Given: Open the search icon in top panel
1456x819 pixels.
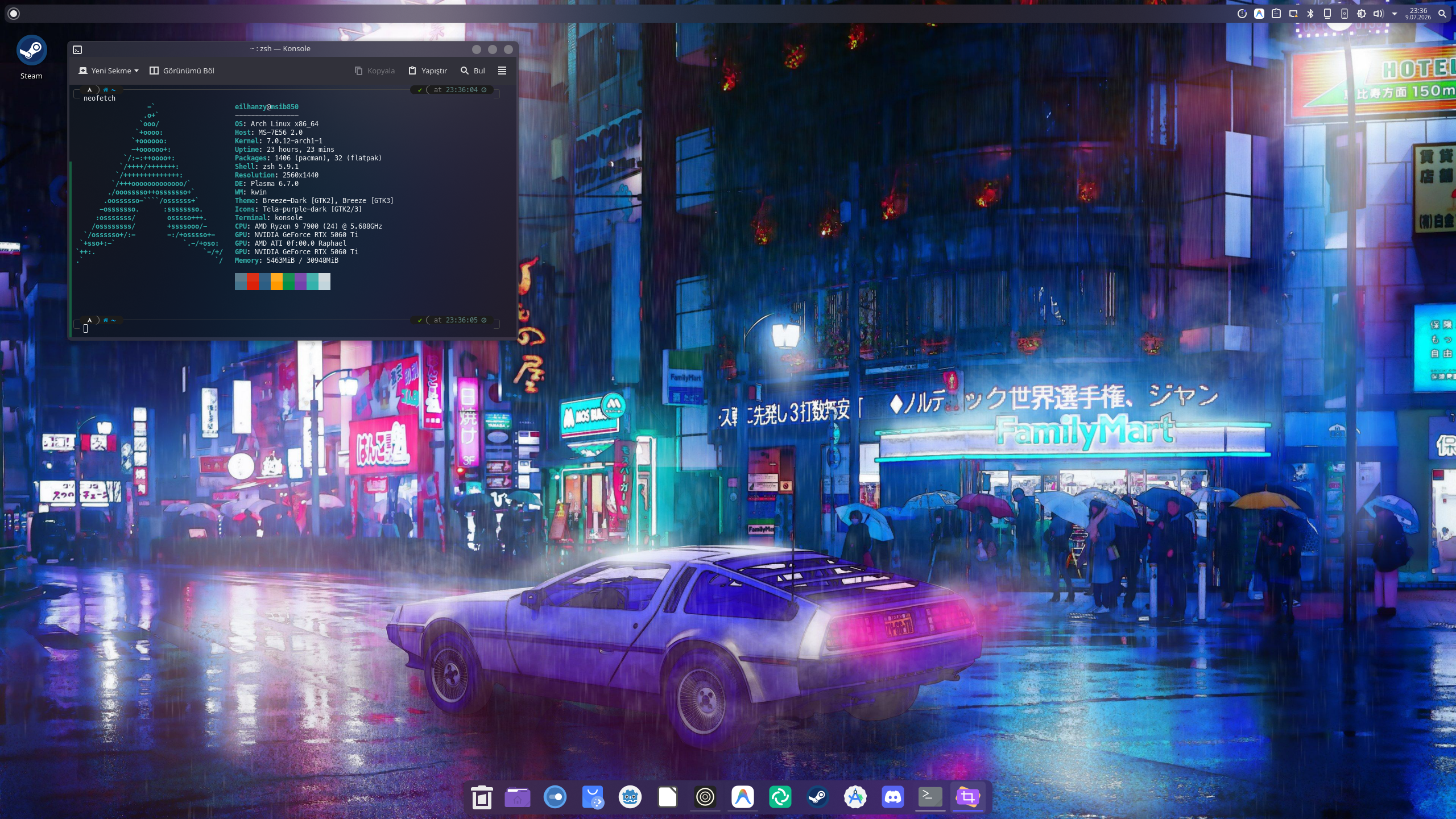Looking at the screenshot, I should click(1442, 14).
